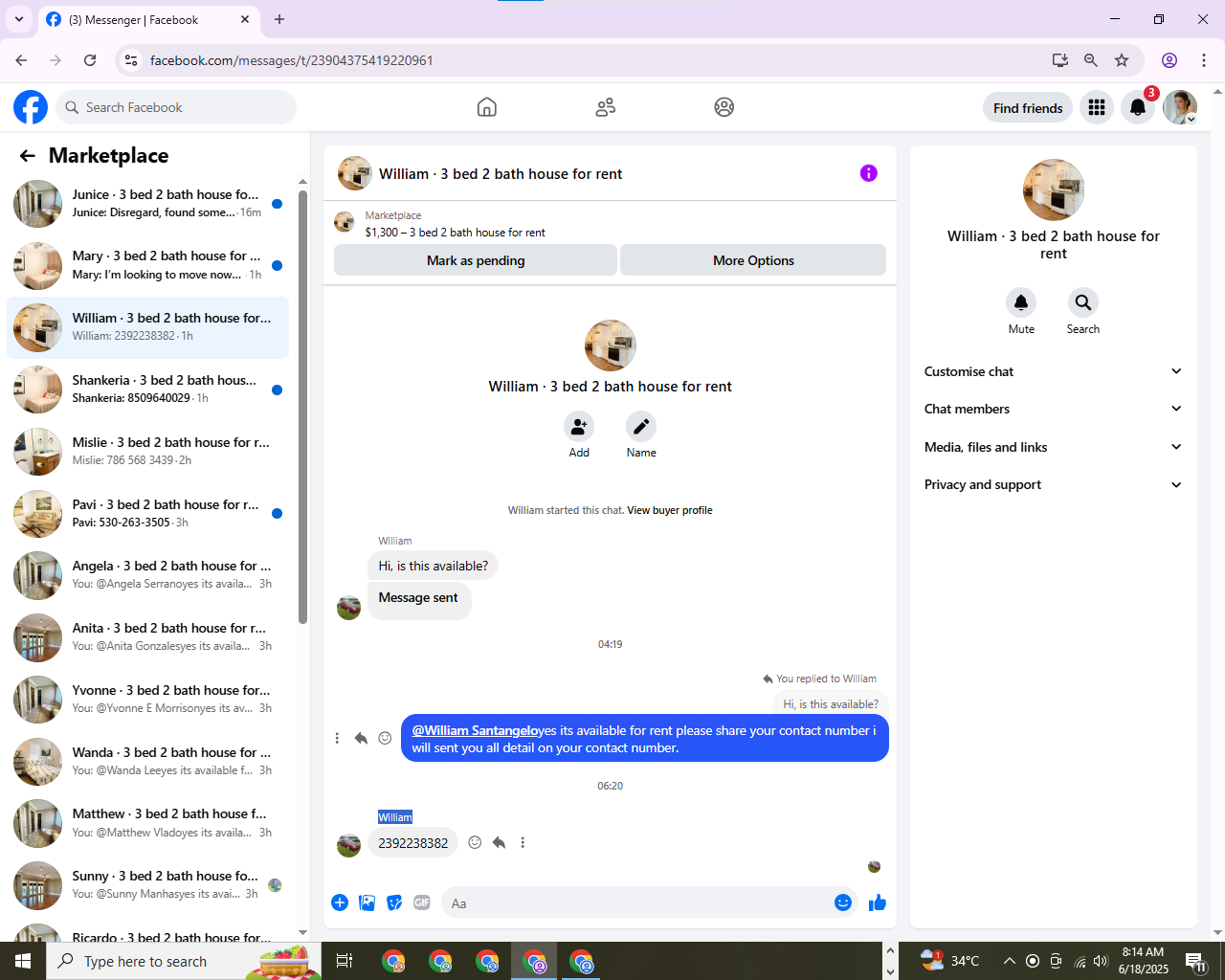Click the Search Facebook field
Viewport: 1225px width, 980px height.
[176, 107]
